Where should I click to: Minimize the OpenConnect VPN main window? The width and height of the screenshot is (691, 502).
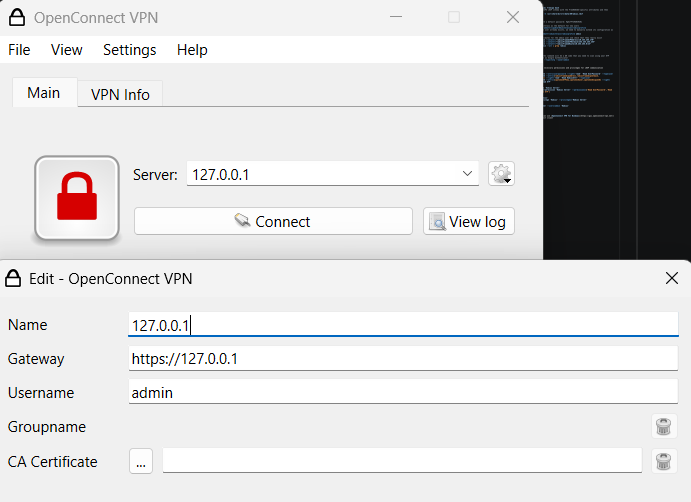396,17
